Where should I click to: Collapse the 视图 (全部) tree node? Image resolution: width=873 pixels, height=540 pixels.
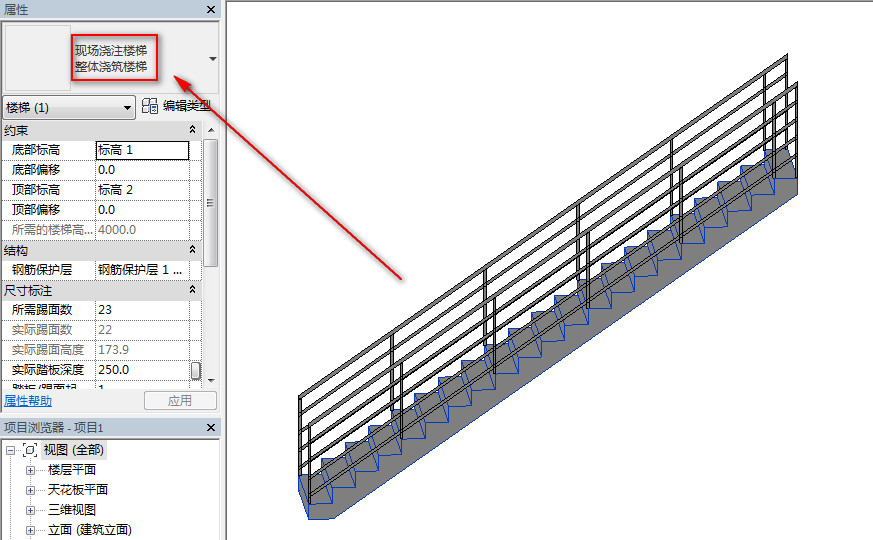click(11, 450)
